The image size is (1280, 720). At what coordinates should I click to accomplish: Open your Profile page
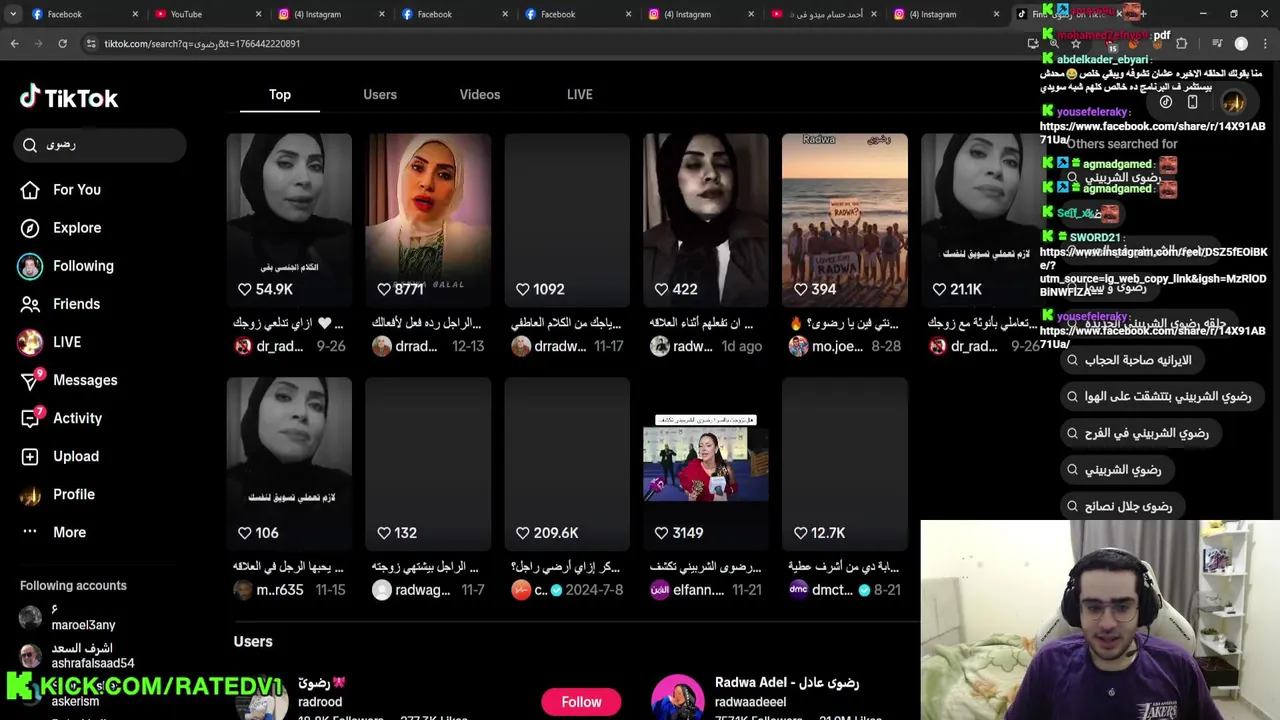tap(73, 494)
